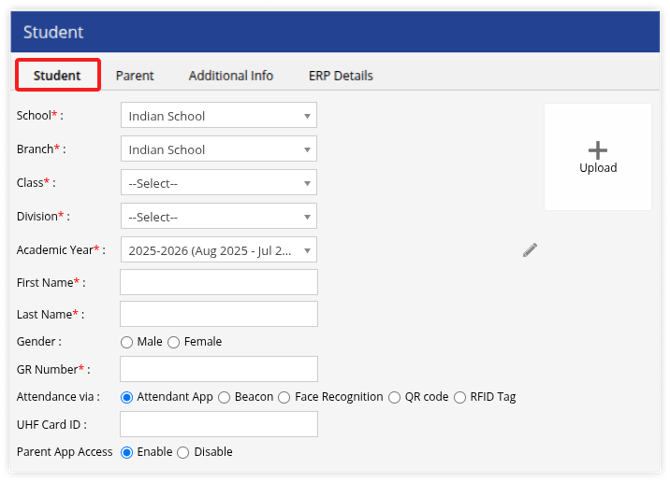Click the First Name input field
Image resolution: width=670 pixels, height=482 pixels.
coord(218,283)
